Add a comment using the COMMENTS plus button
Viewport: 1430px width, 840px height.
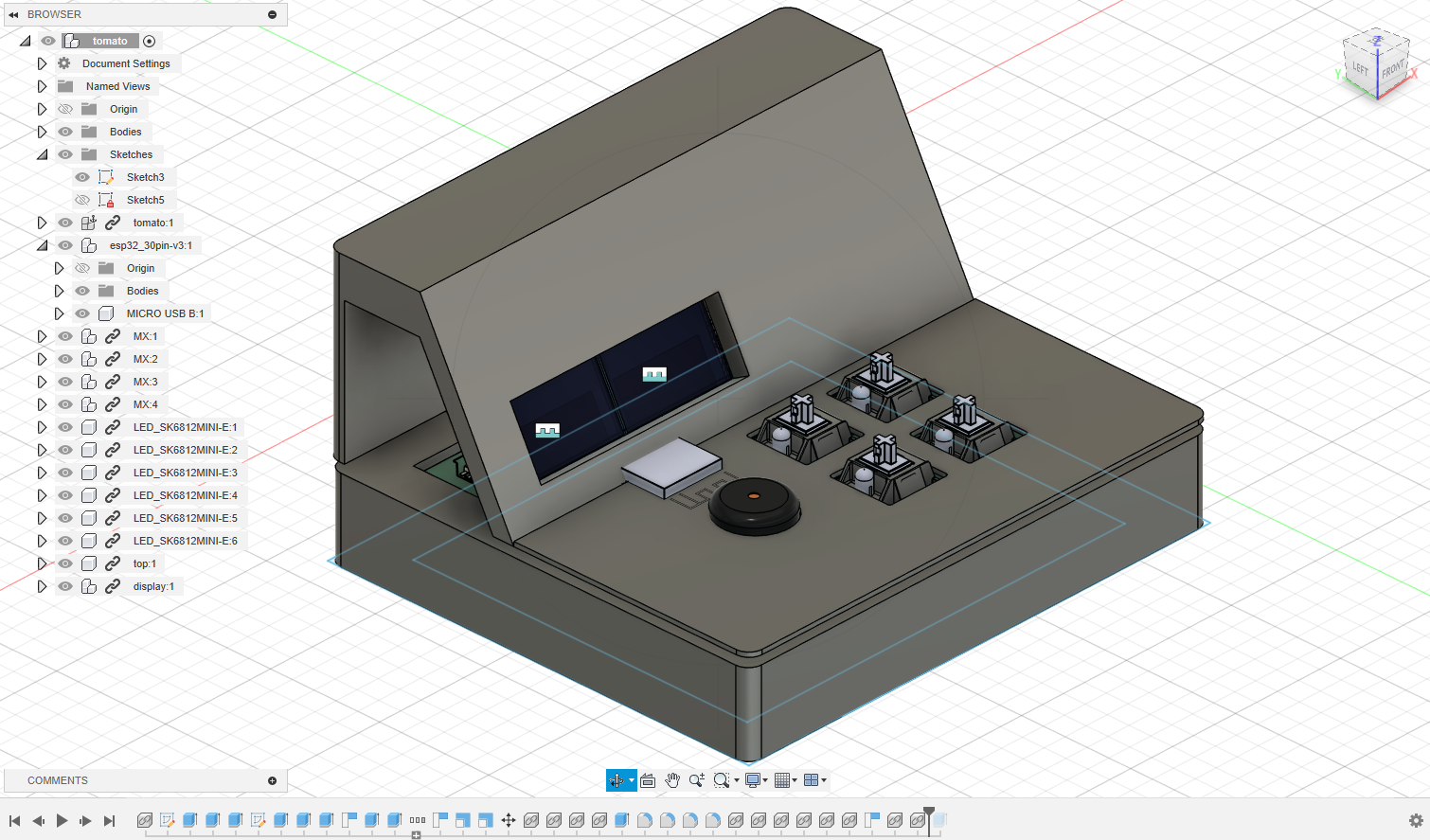tap(274, 779)
